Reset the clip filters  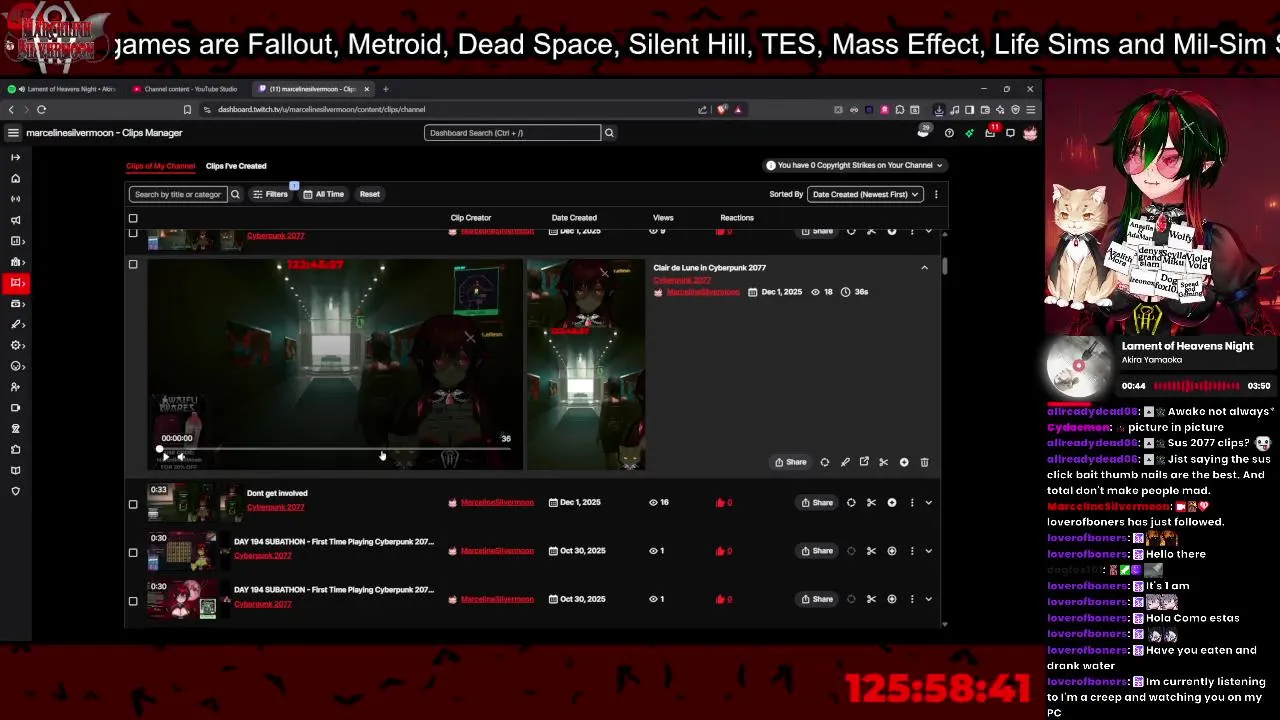(x=370, y=194)
